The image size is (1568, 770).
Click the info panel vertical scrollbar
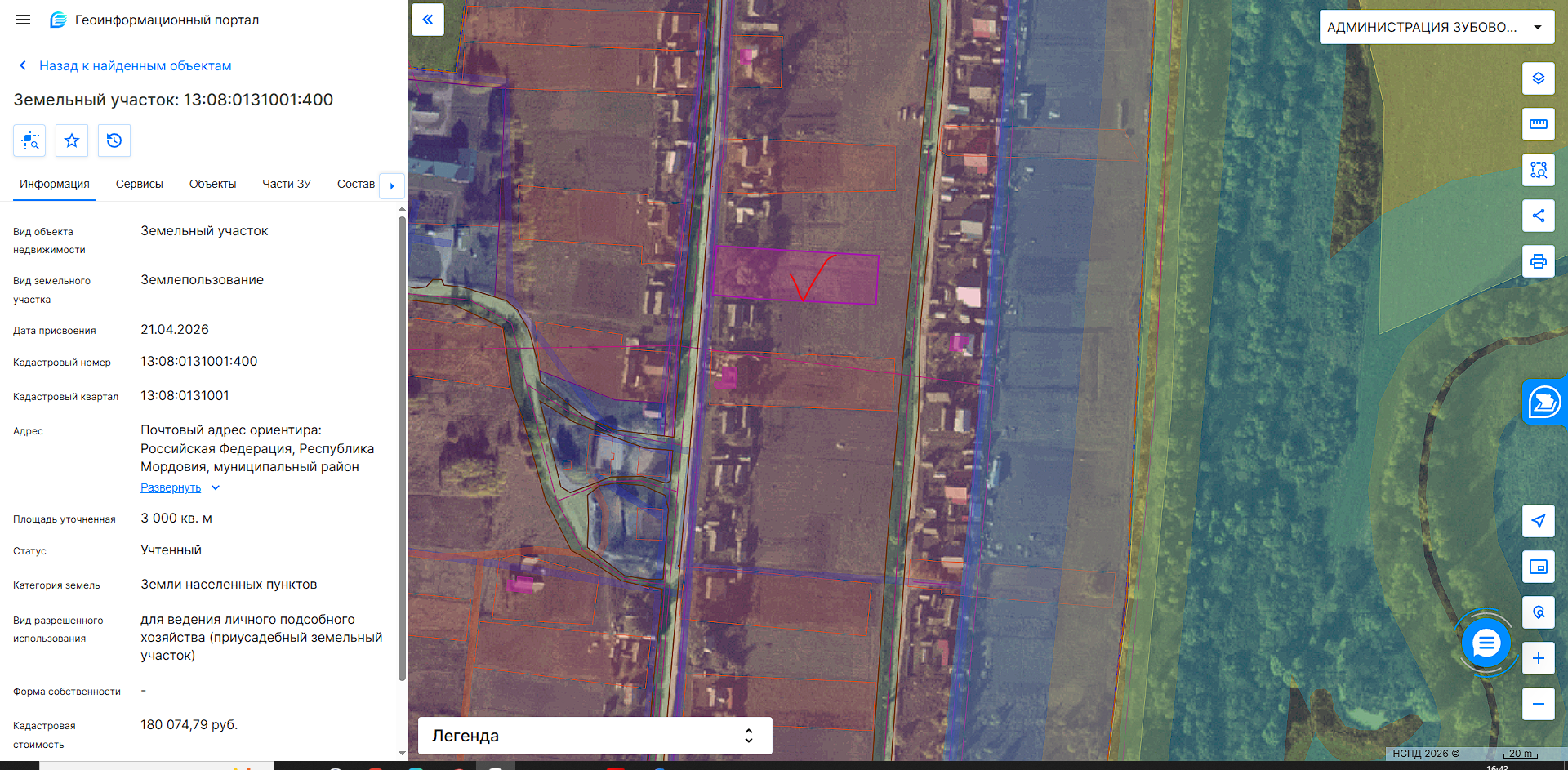pos(402,448)
